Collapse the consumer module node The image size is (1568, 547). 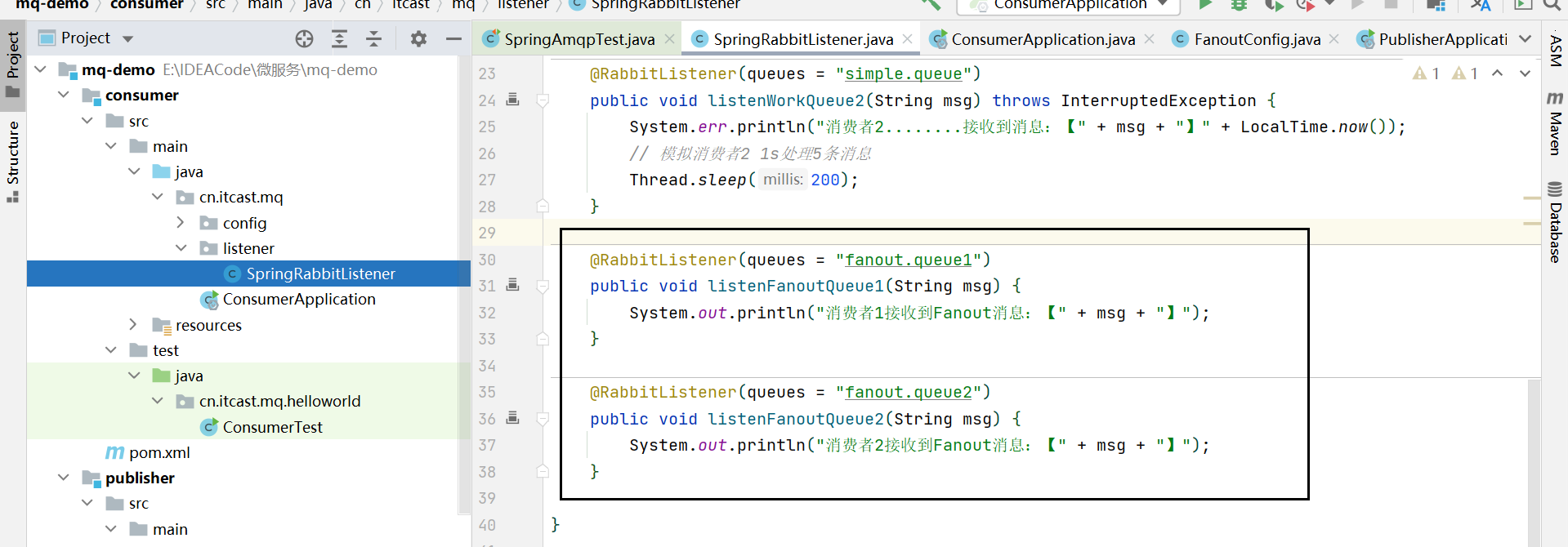(64, 95)
